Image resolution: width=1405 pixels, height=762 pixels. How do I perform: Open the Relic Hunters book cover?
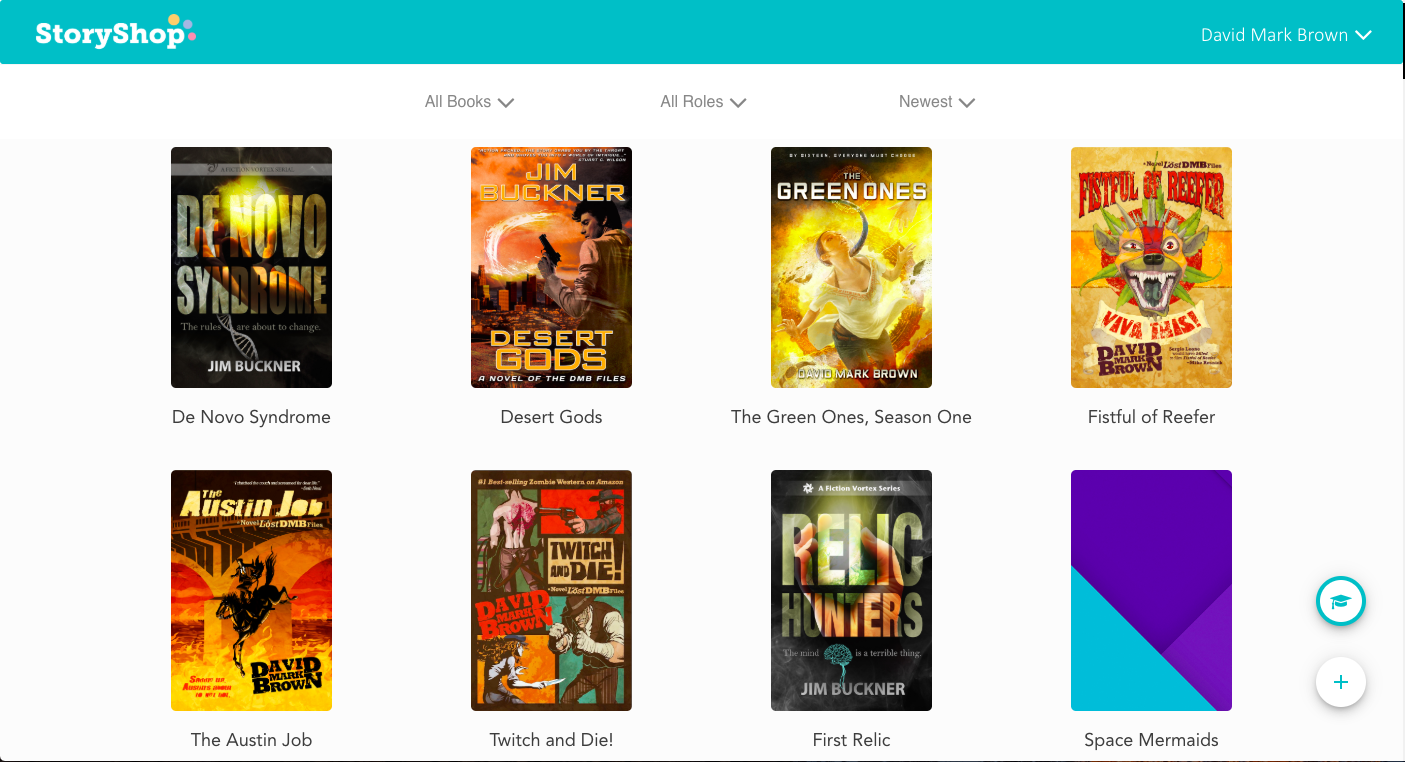click(851, 590)
